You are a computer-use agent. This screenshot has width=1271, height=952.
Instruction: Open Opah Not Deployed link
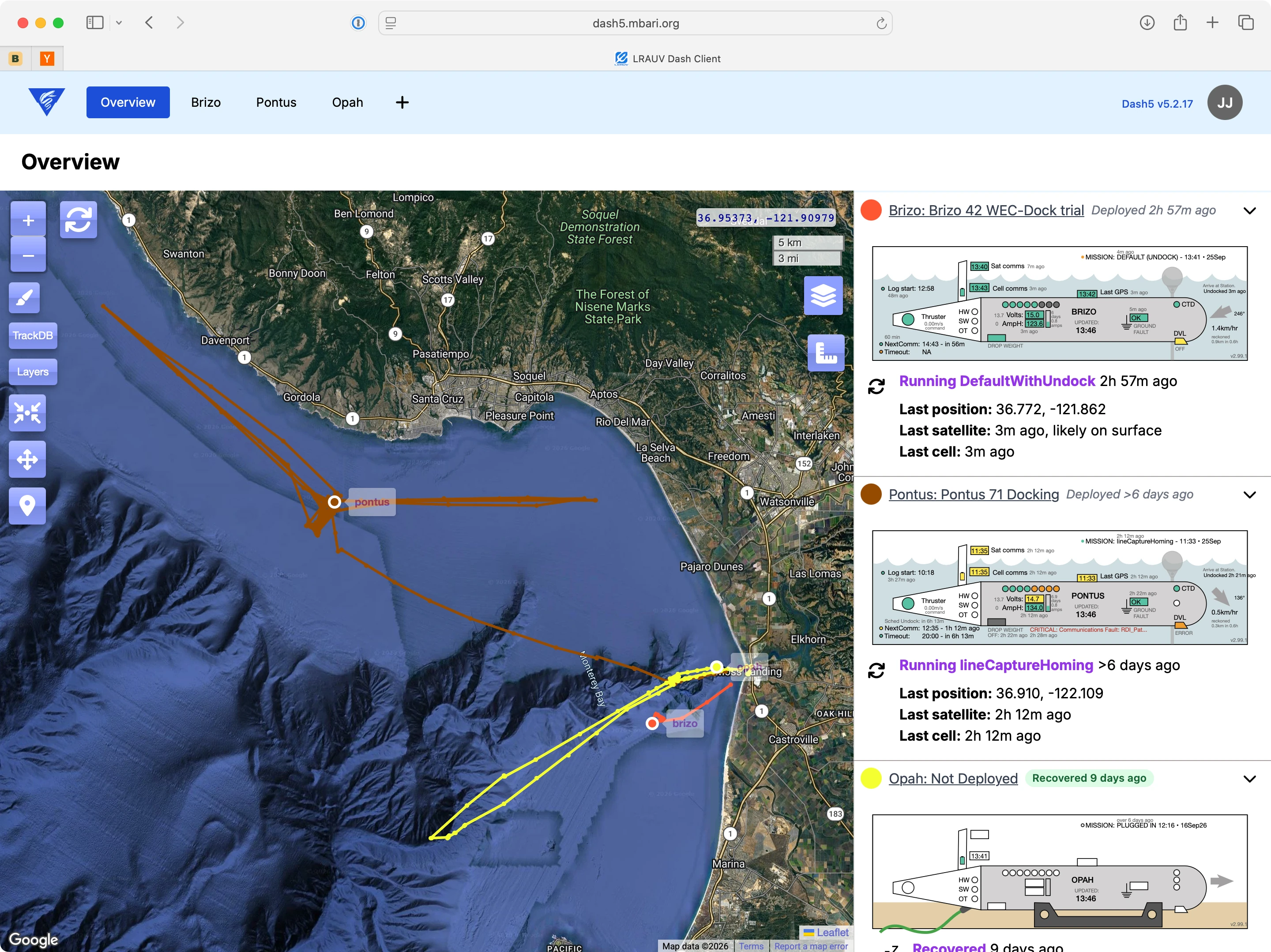[953, 779]
